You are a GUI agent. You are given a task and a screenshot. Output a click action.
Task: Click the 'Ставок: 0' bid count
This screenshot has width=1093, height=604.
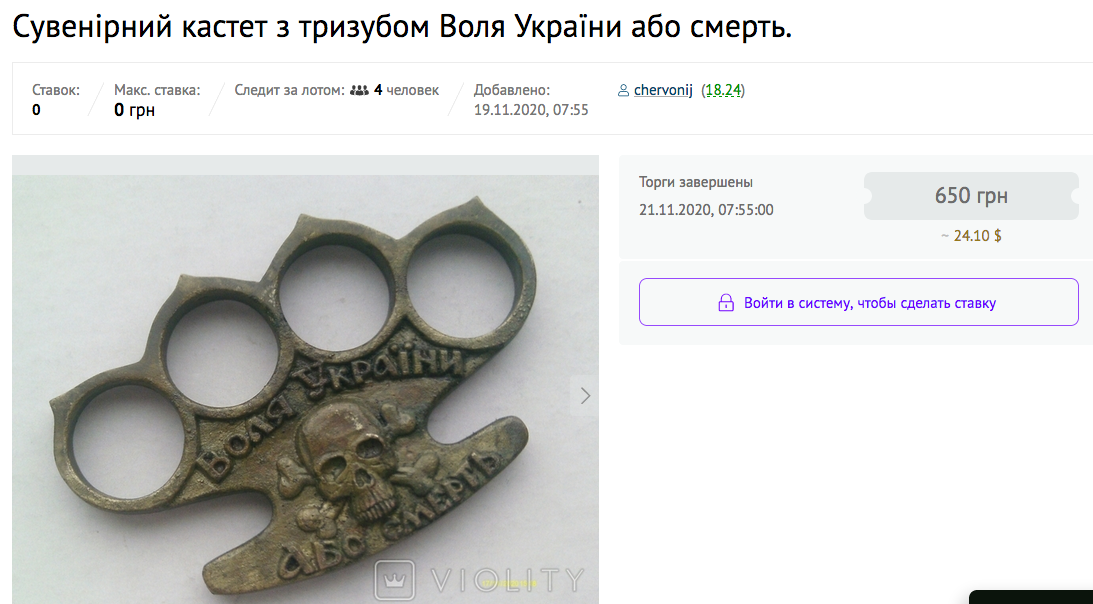click(x=56, y=100)
